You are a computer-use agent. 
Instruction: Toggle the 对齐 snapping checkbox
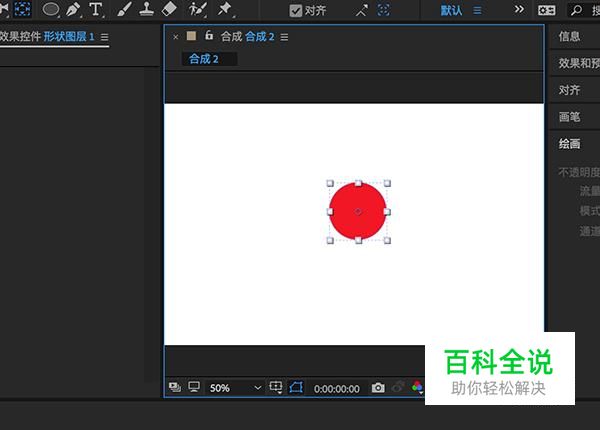pyautogui.click(x=296, y=10)
